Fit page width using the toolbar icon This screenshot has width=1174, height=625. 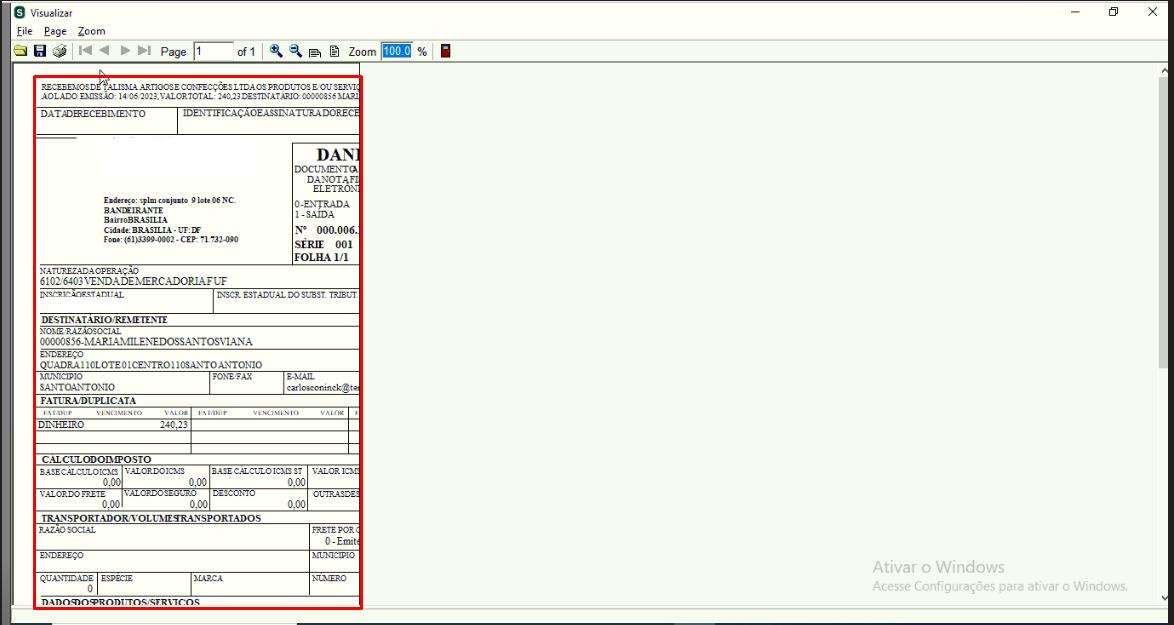(315, 52)
